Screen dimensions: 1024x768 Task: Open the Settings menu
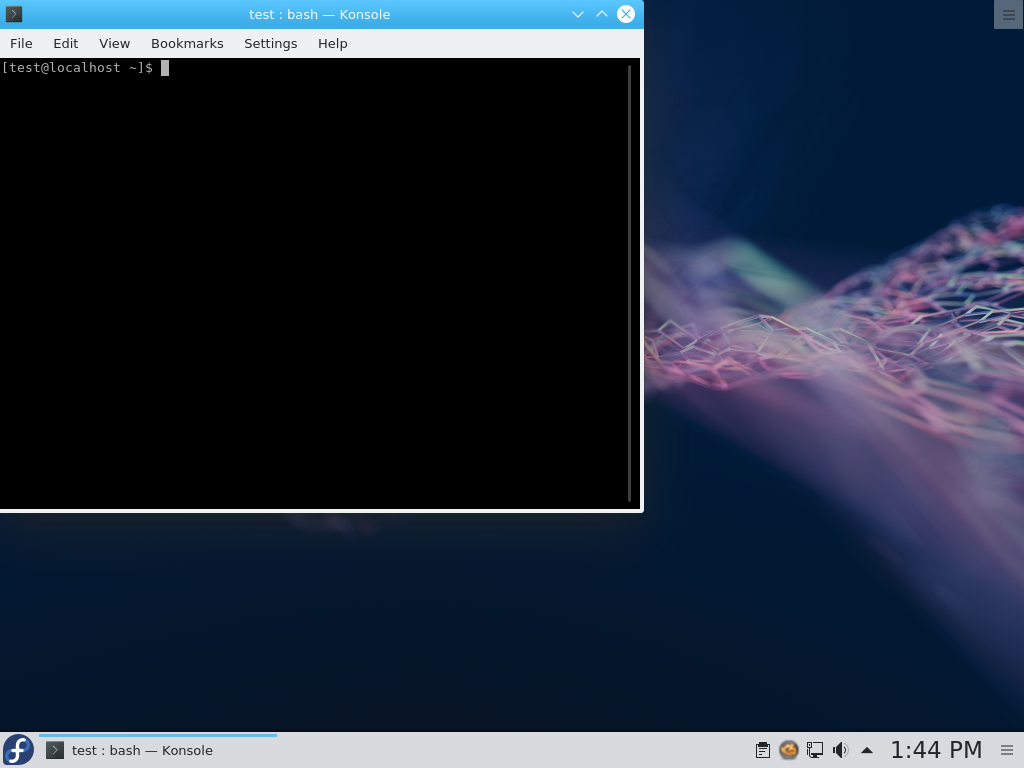[x=270, y=44]
